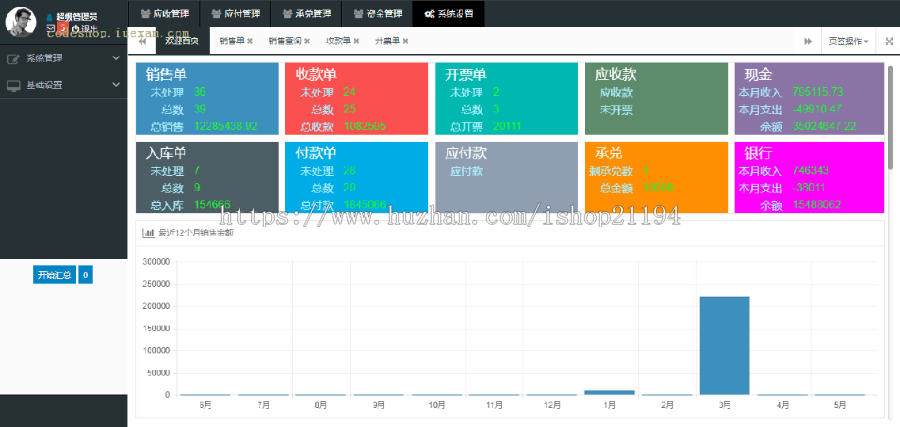Click bank balance value 15488062
Image resolution: width=900 pixels, height=427 pixels.
click(817, 204)
